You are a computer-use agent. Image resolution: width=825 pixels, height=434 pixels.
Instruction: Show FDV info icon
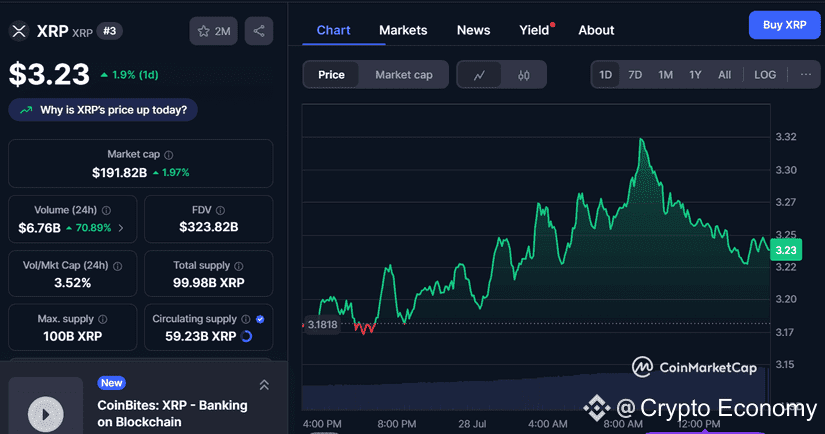pyautogui.click(x=220, y=210)
